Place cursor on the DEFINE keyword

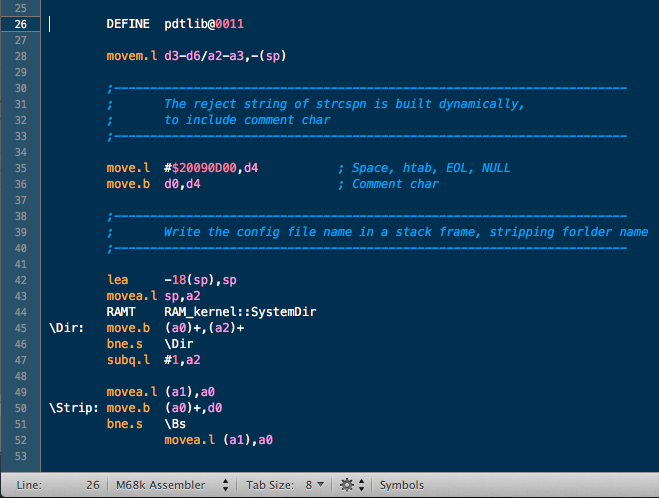pos(128,23)
